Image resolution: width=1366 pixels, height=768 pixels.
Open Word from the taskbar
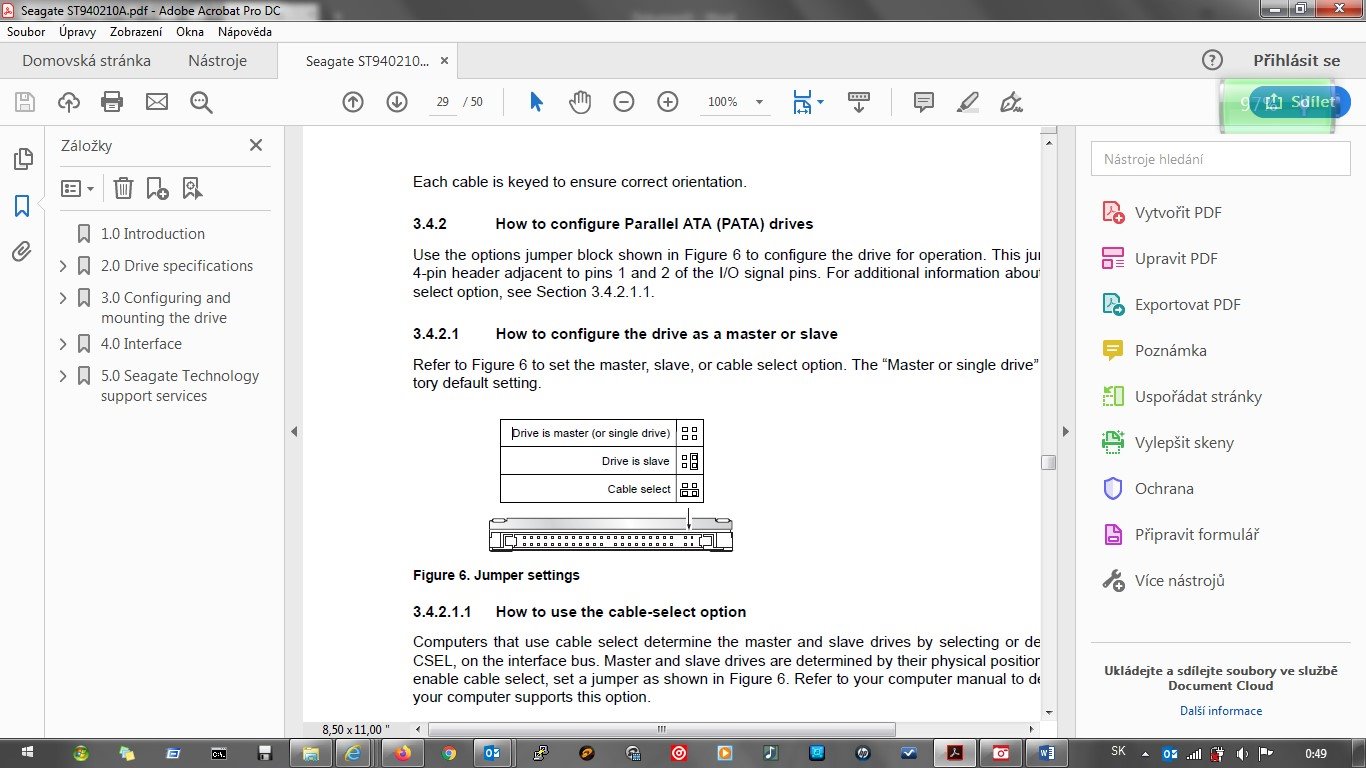click(x=1047, y=753)
